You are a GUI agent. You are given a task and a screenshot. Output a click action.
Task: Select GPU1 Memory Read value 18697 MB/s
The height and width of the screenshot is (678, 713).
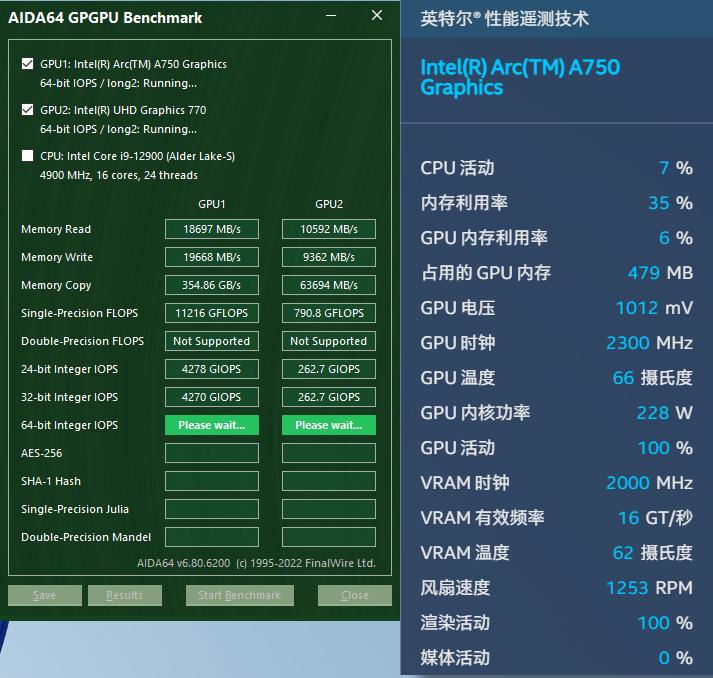pyautogui.click(x=212, y=229)
